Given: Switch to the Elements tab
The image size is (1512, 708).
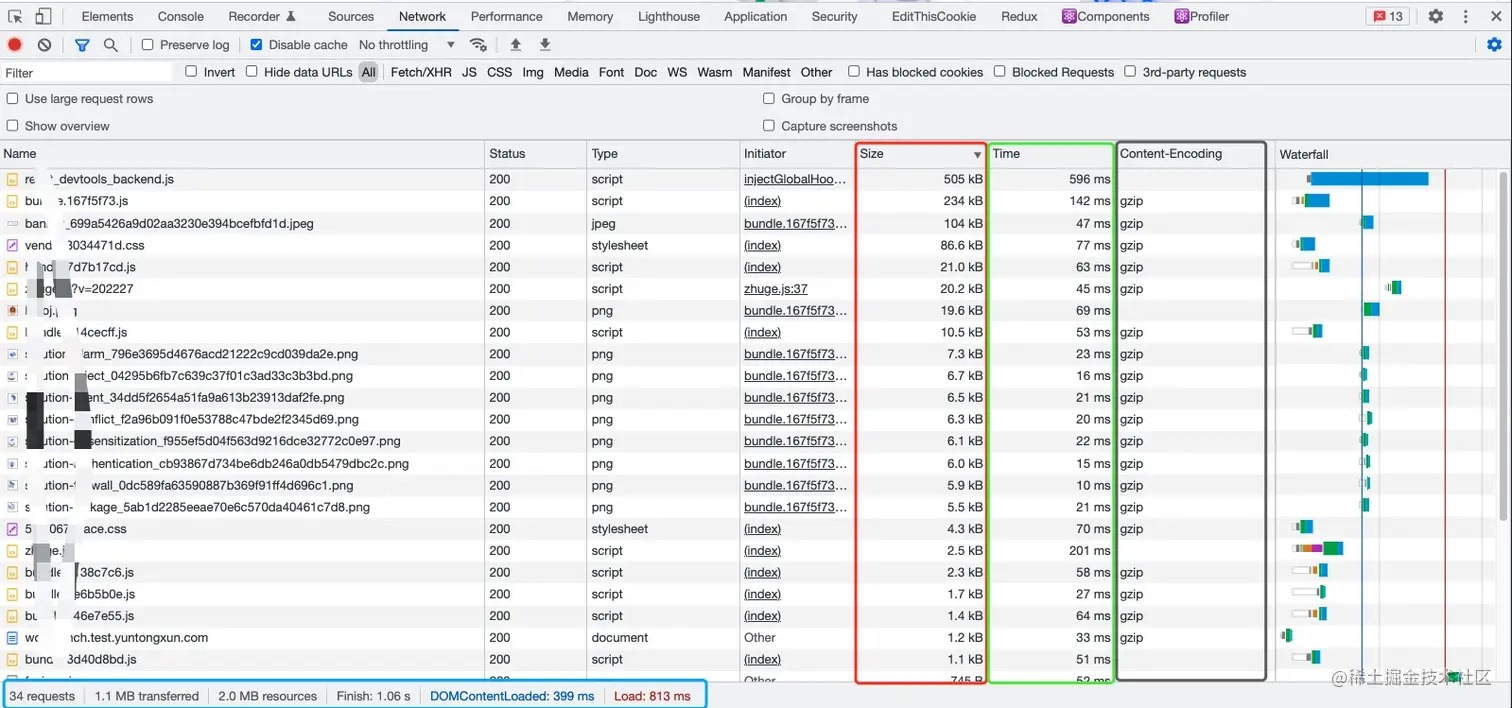Looking at the screenshot, I should point(107,16).
